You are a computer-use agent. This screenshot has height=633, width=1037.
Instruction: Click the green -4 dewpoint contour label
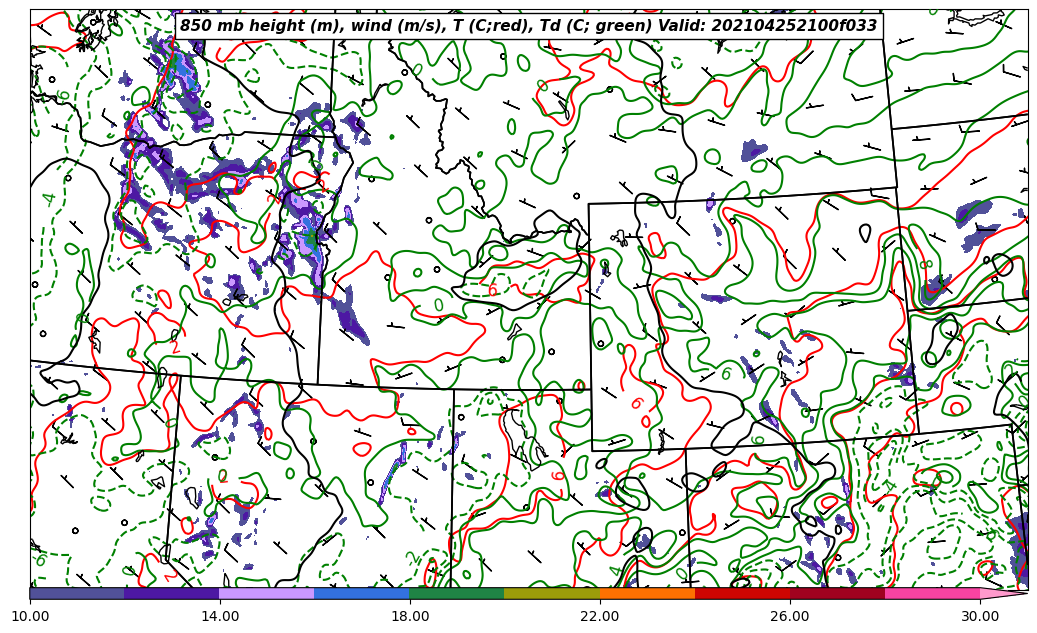(49, 197)
